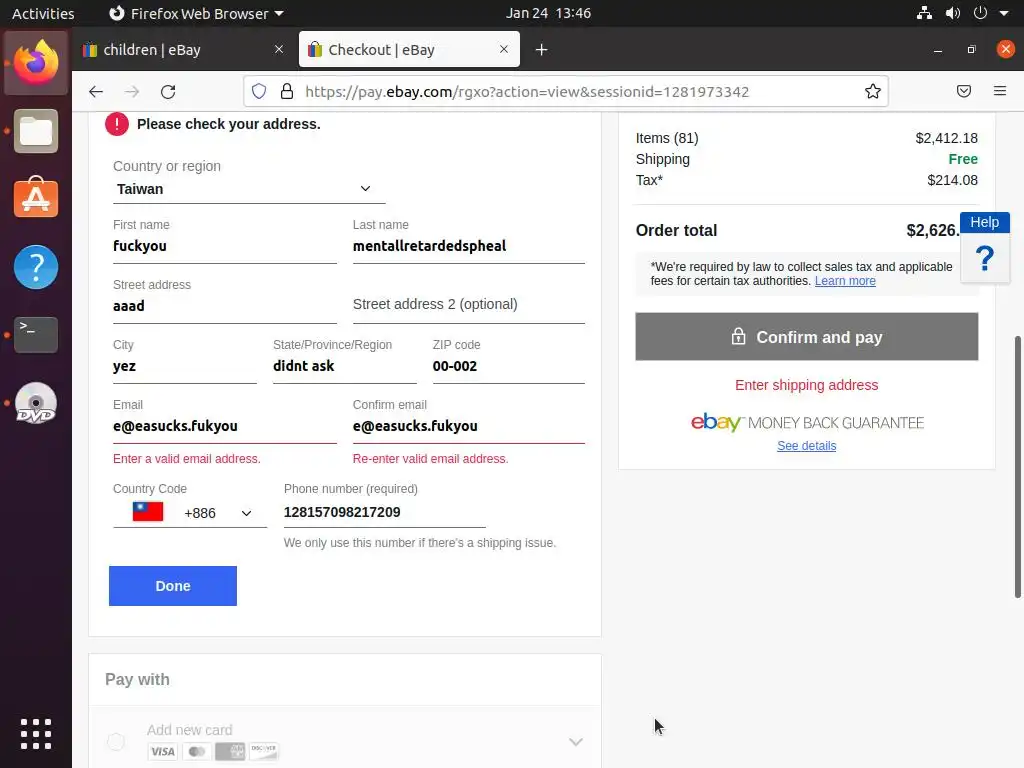1024x768 pixels.
Task: Close the children | eBay tab
Action: click(279, 49)
